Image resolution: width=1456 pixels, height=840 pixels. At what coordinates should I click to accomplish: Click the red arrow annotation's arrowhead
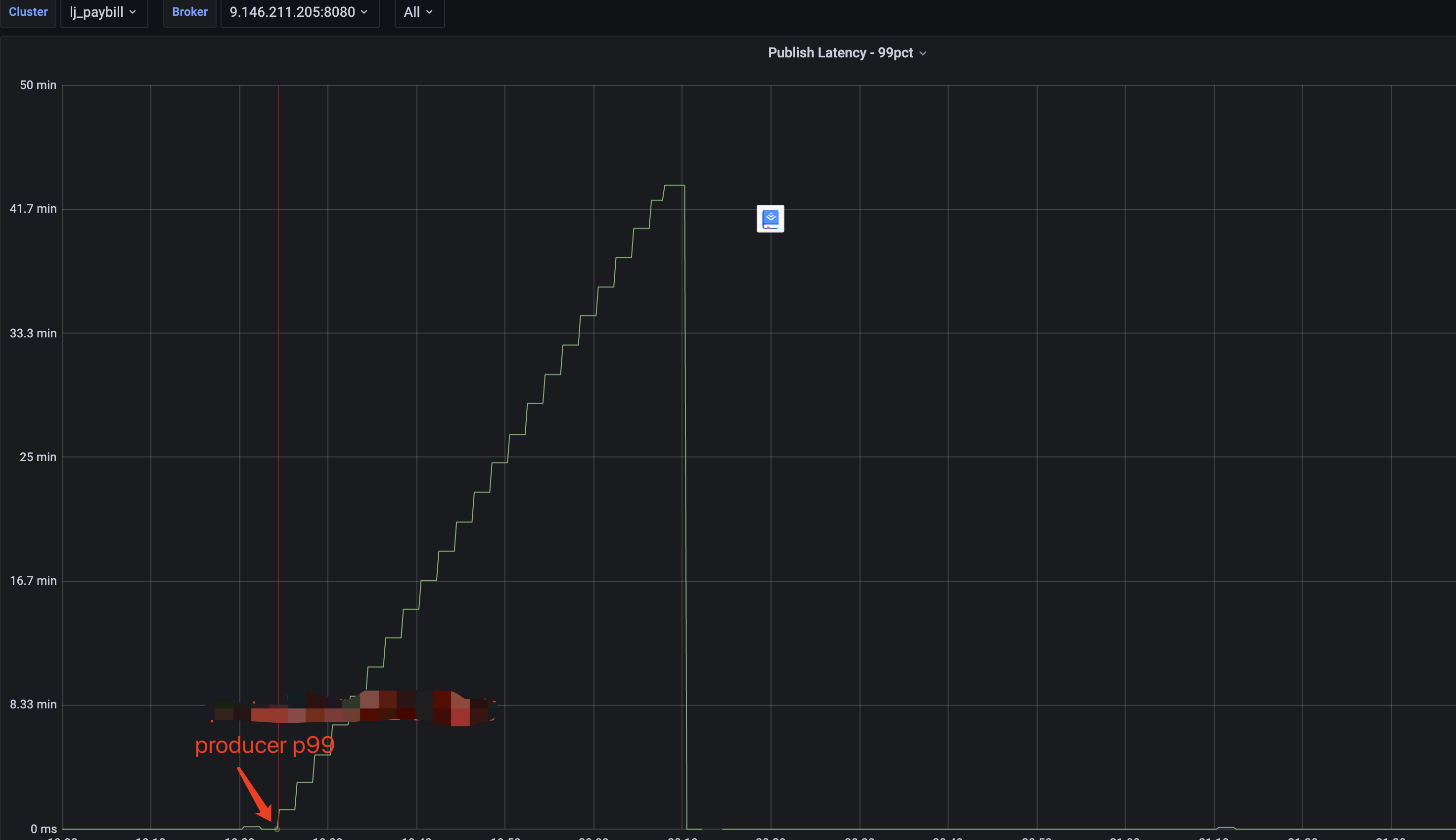click(x=267, y=813)
